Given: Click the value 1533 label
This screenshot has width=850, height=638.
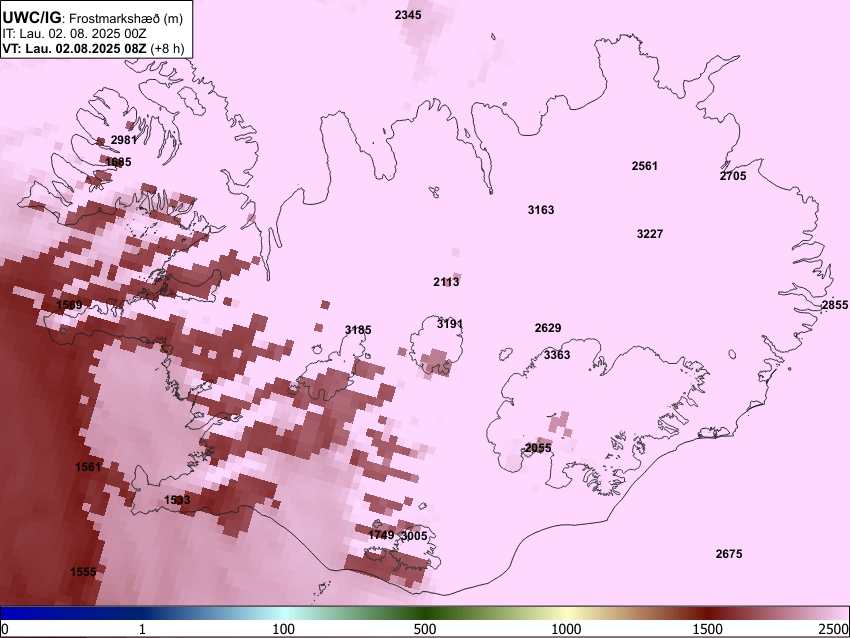Looking at the screenshot, I should click(177, 500).
